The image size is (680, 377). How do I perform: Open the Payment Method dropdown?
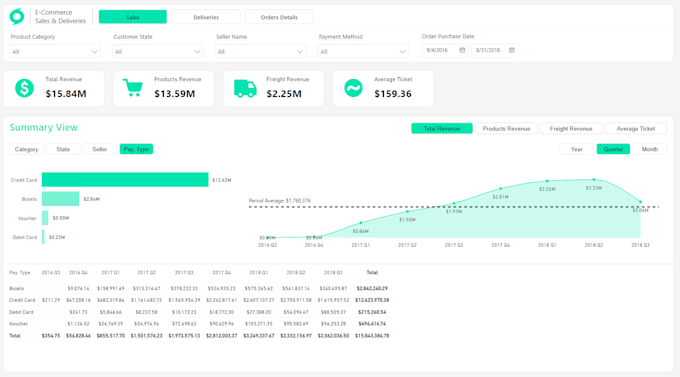pyautogui.click(x=363, y=51)
